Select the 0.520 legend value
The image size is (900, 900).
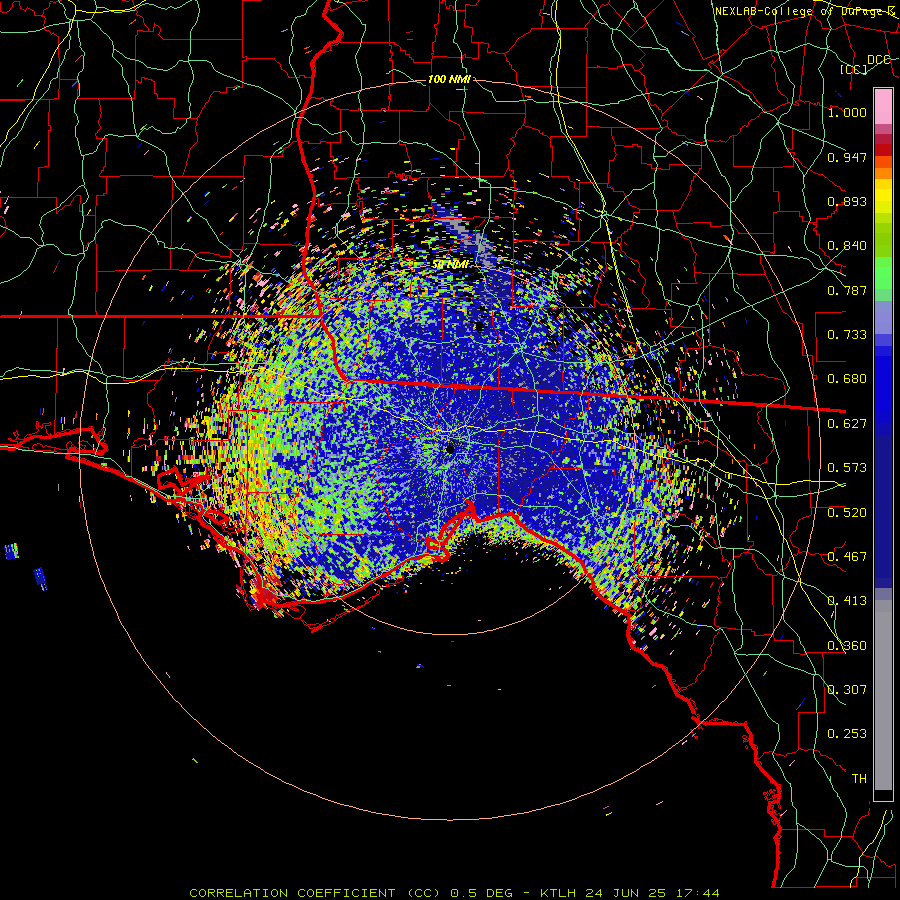(x=847, y=513)
